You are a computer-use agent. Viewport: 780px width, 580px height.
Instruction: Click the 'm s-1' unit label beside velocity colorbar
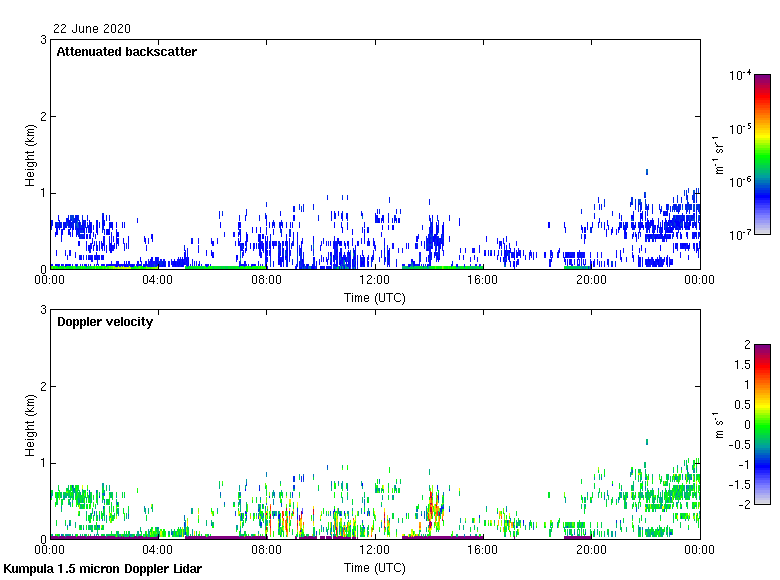click(x=719, y=425)
